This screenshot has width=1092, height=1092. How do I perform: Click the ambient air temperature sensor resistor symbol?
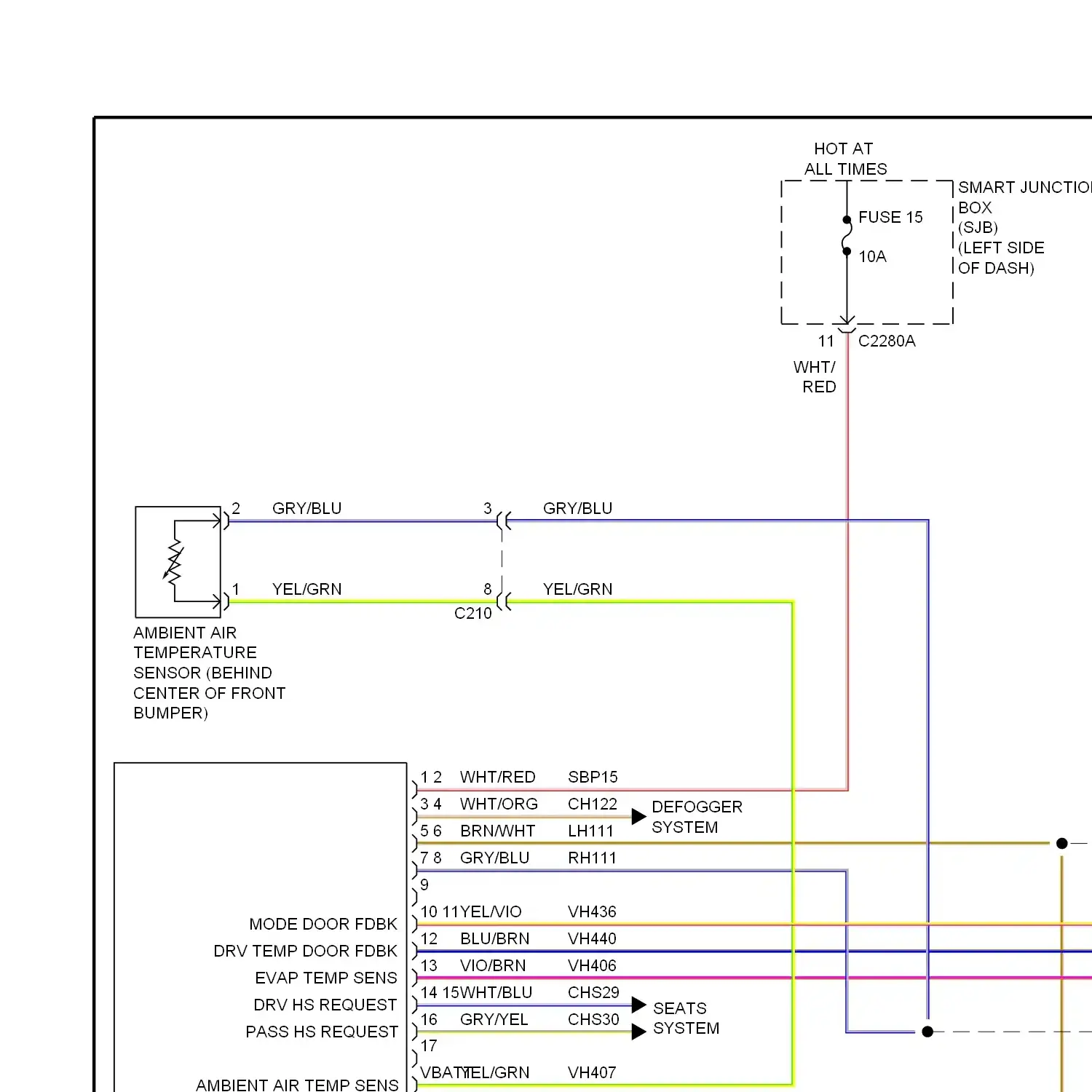point(174,562)
